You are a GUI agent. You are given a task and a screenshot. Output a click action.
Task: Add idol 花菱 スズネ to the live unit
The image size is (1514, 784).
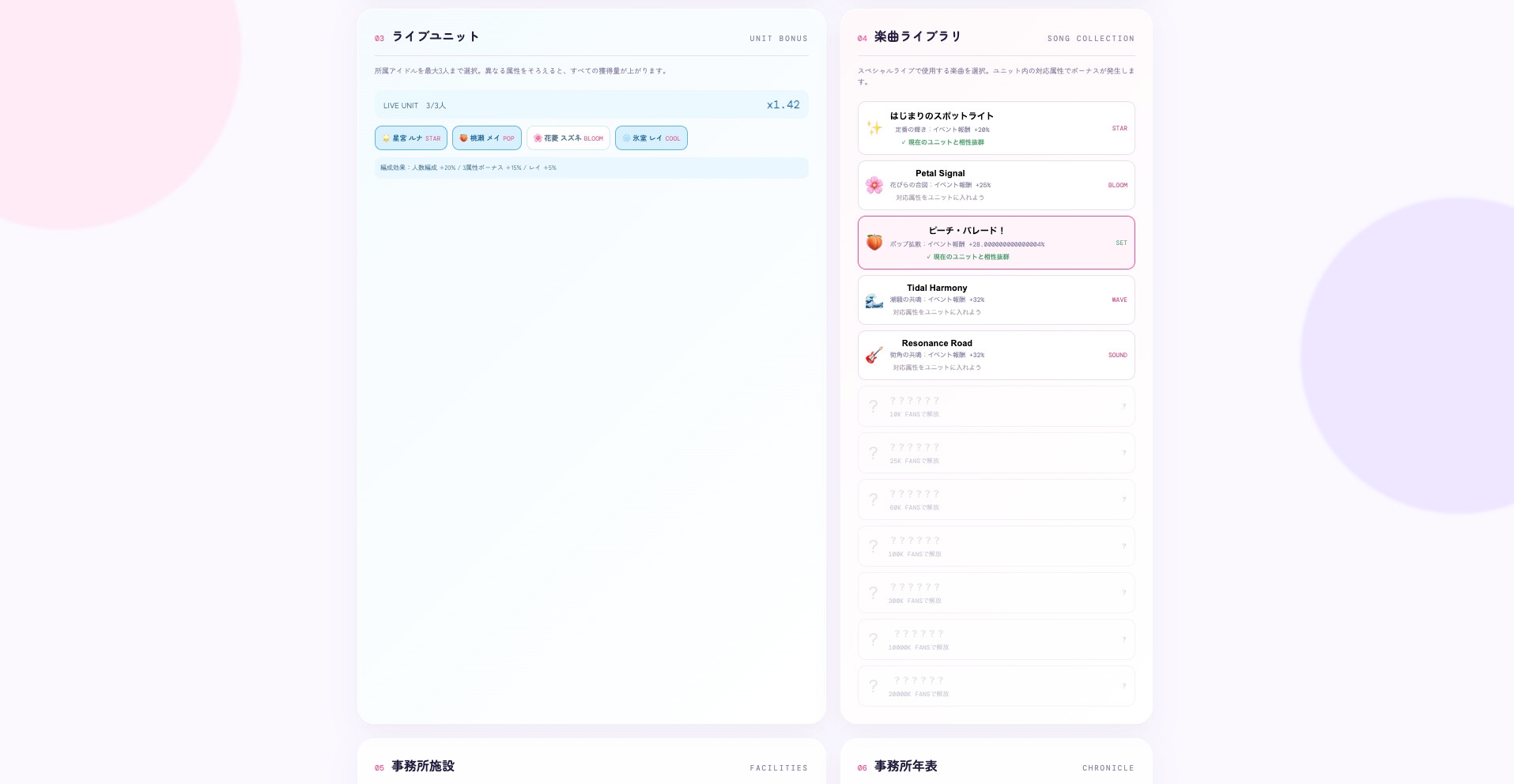coord(568,138)
